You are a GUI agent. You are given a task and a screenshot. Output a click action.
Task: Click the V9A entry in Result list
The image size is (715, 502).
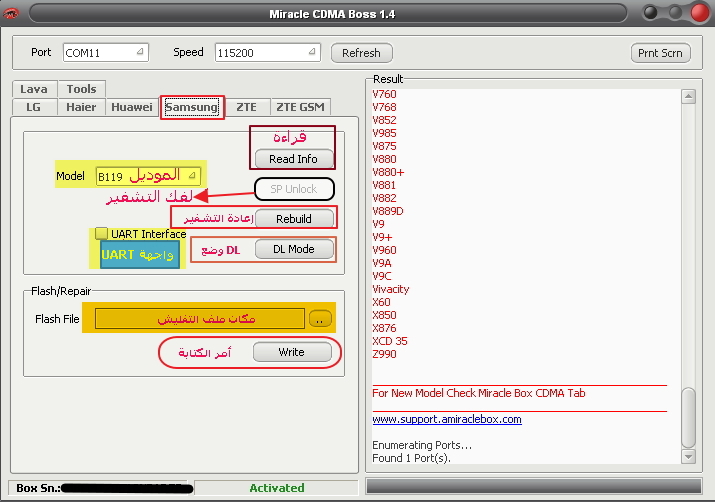click(x=382, y=263)
